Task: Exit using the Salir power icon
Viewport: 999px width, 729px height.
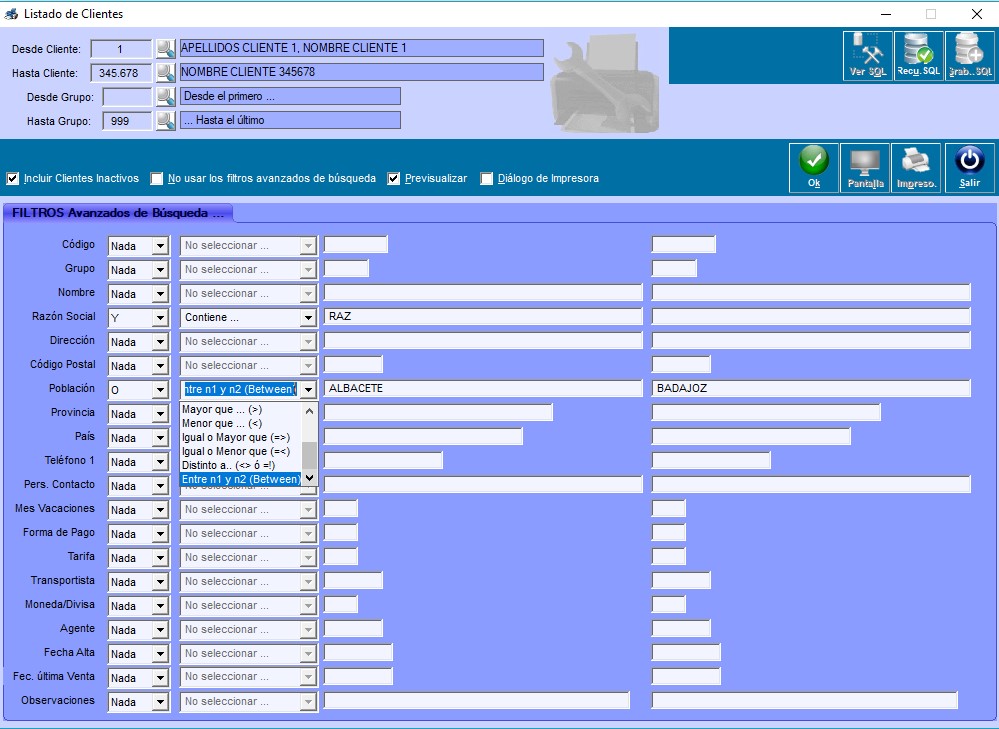Action: pos(970,168)
